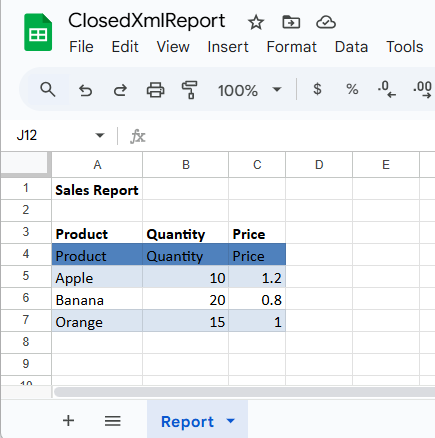The height and width of the screenshot is (438, 435).
Task: Select column B header
Action: pos(186,165)
